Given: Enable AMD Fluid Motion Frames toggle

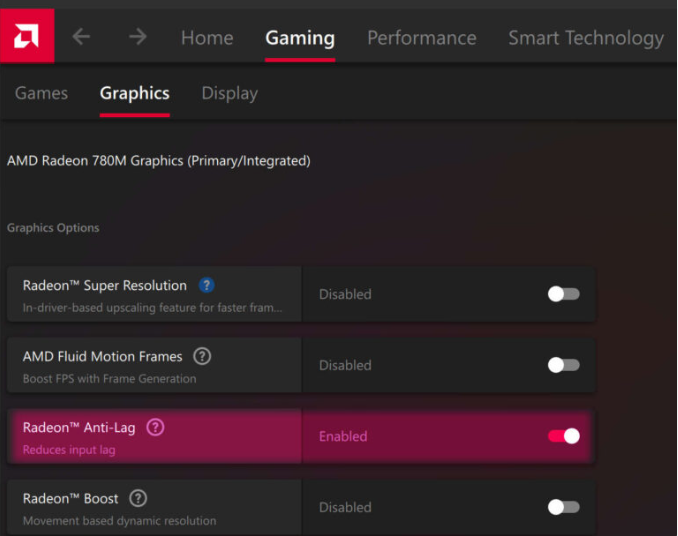Looking at the screenshot, I should 563,365.
